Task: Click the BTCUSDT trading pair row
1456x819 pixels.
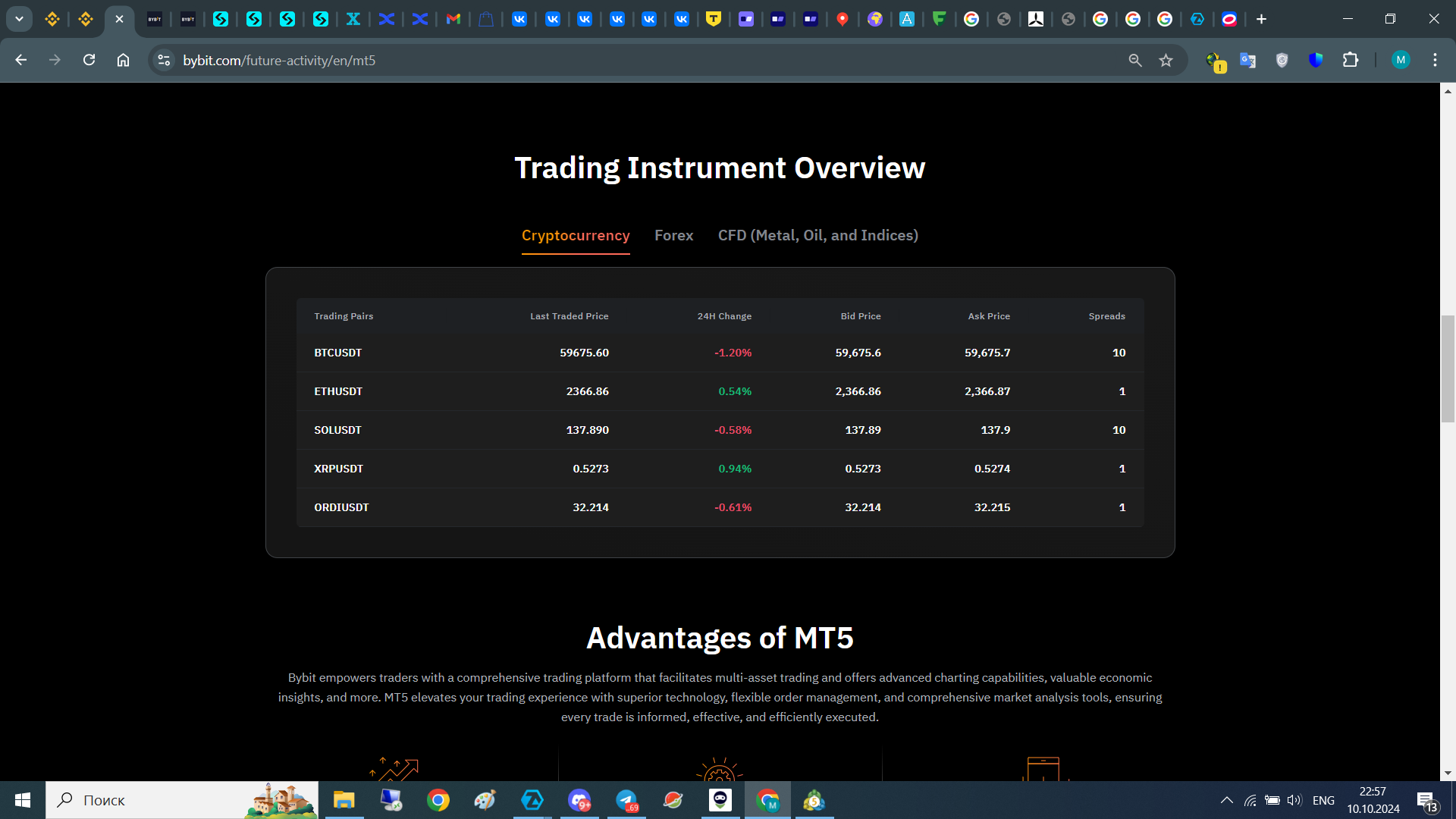Action: coord(338,353)
